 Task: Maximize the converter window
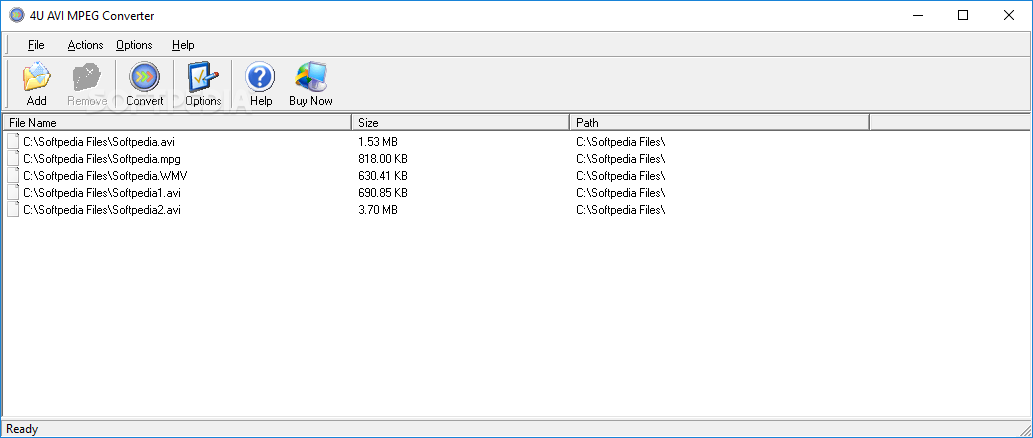(x=963, y=15)
